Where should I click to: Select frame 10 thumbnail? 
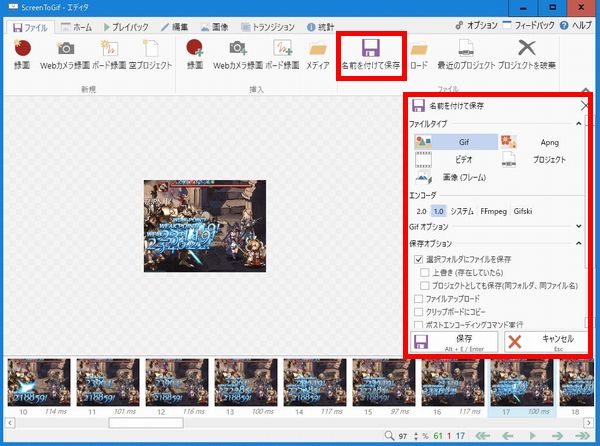coord(39,383)
